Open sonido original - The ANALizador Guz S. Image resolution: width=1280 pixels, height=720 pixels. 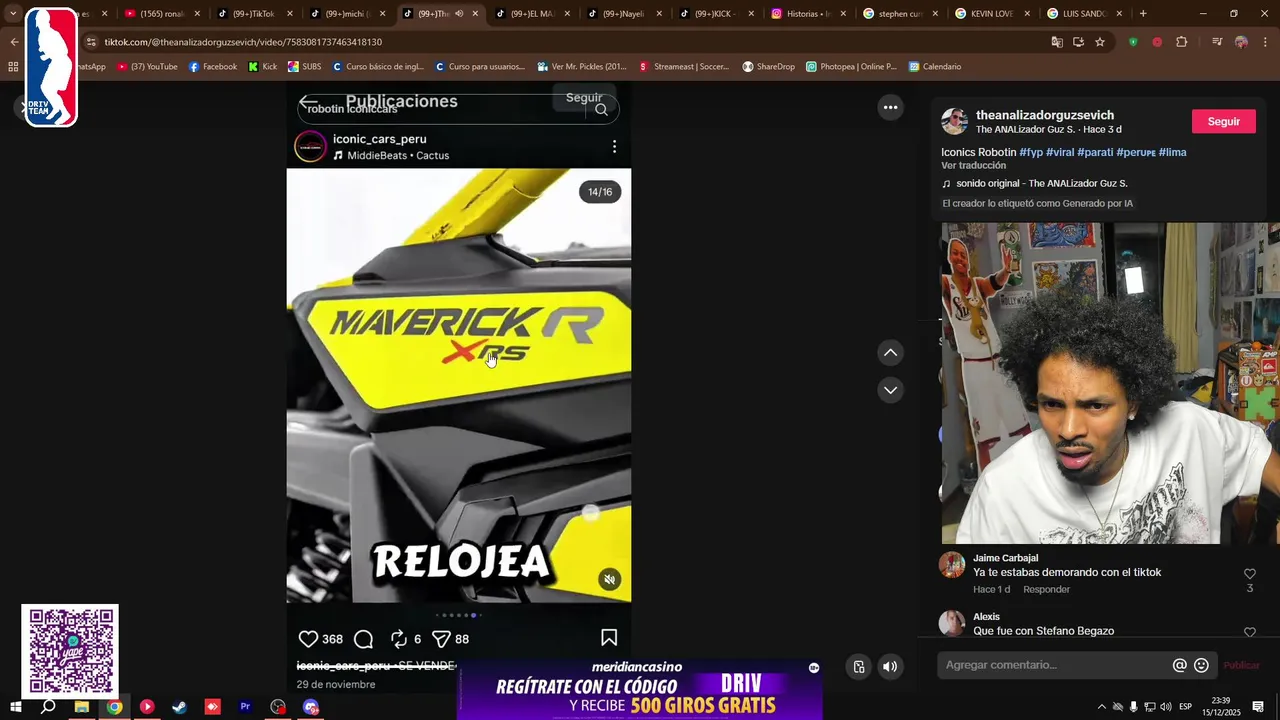(1041, 184)
